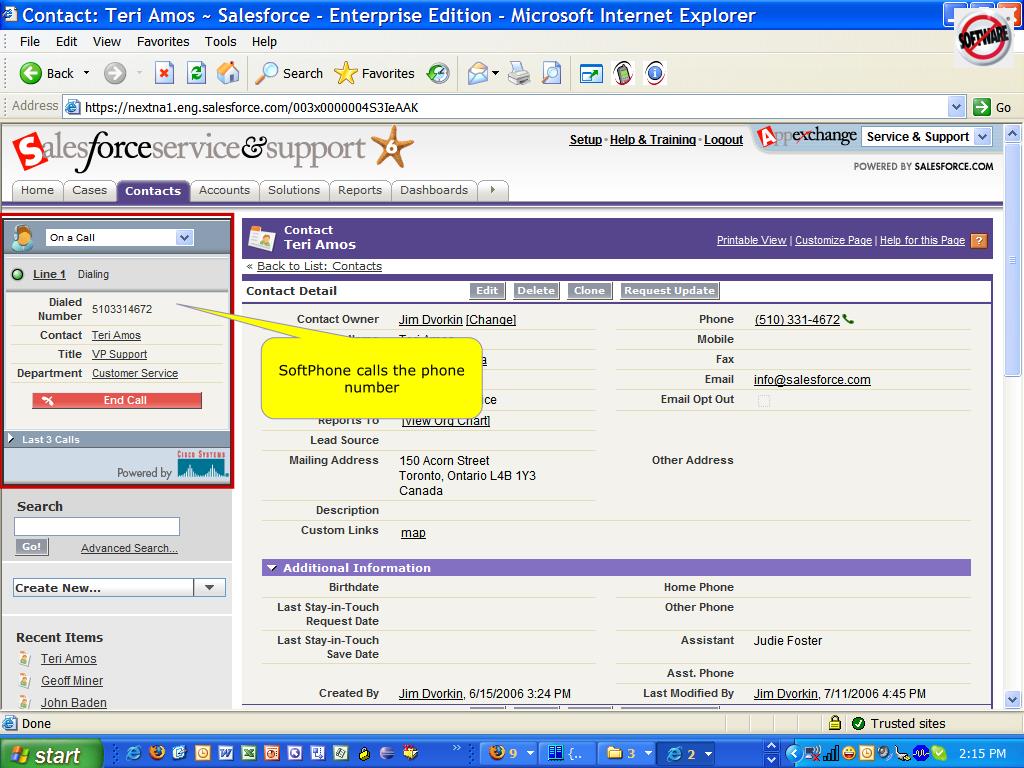1024x768 pixels.
Task: Open the Tools menu
Action: pyautogui.click(x=220, y=41)
